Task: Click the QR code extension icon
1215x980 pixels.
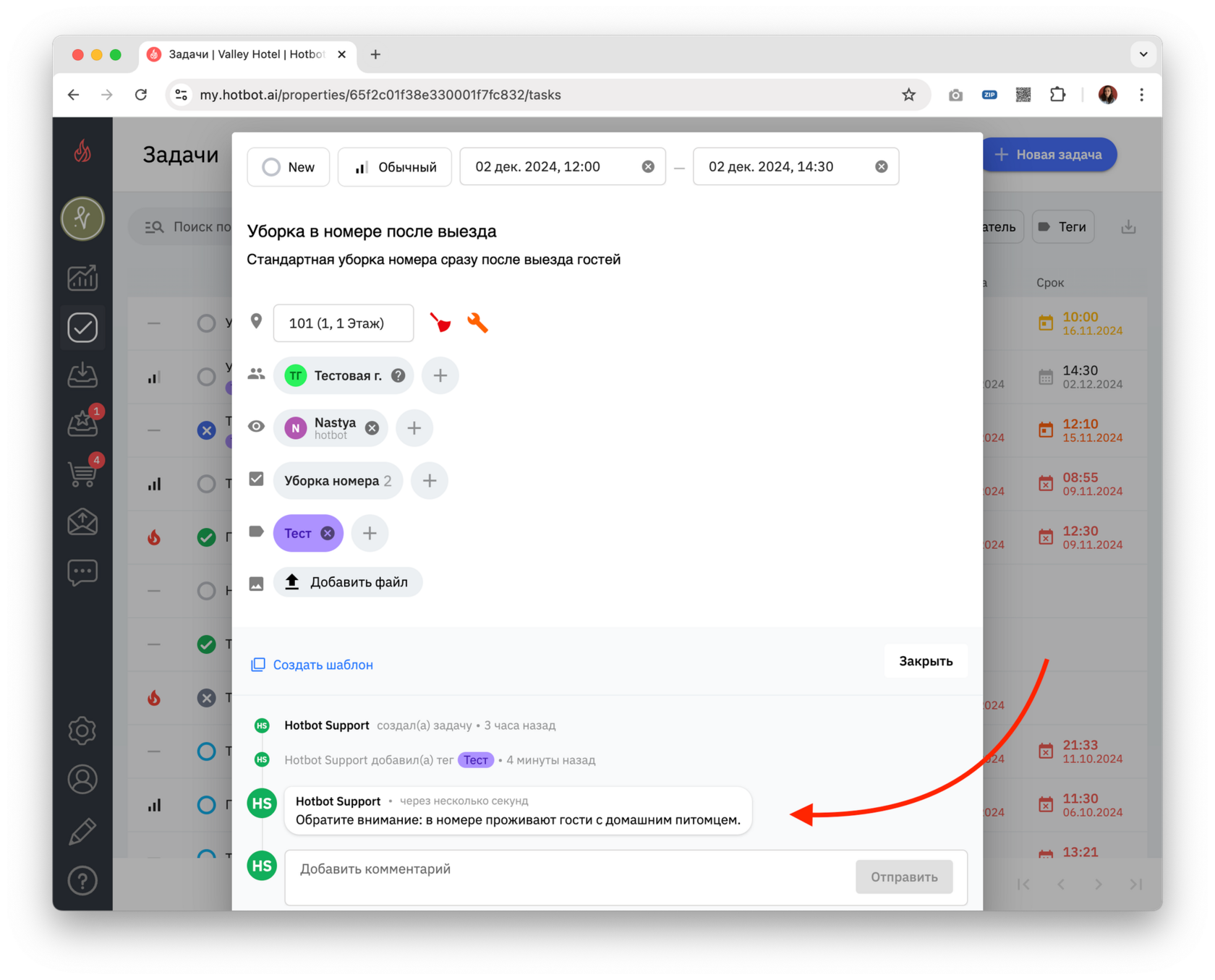Action: (x=1023, y=95)
